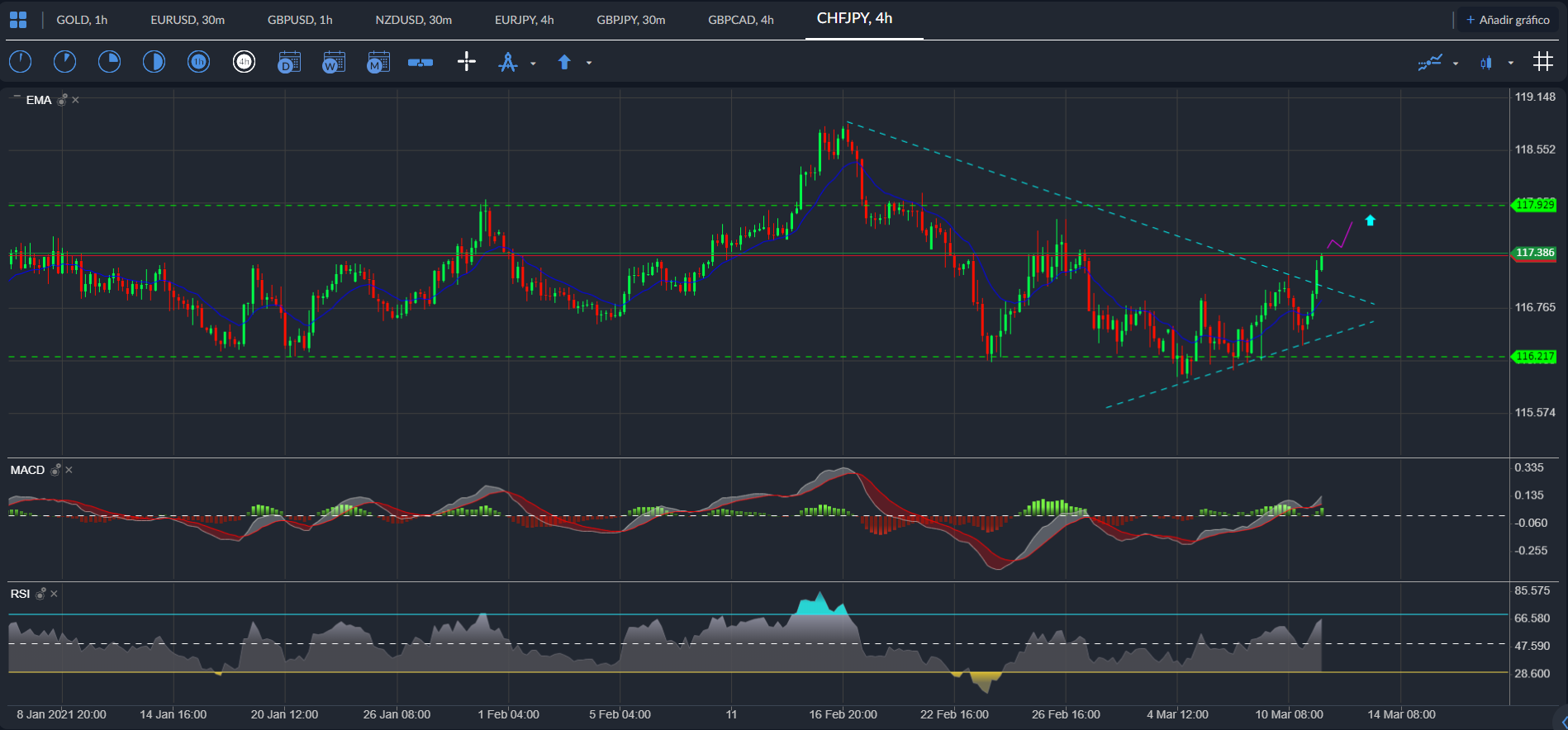Remove the EMA indicator
Image resolution: width=1568 pixels, height=730 pixels.
pos(75,100)
